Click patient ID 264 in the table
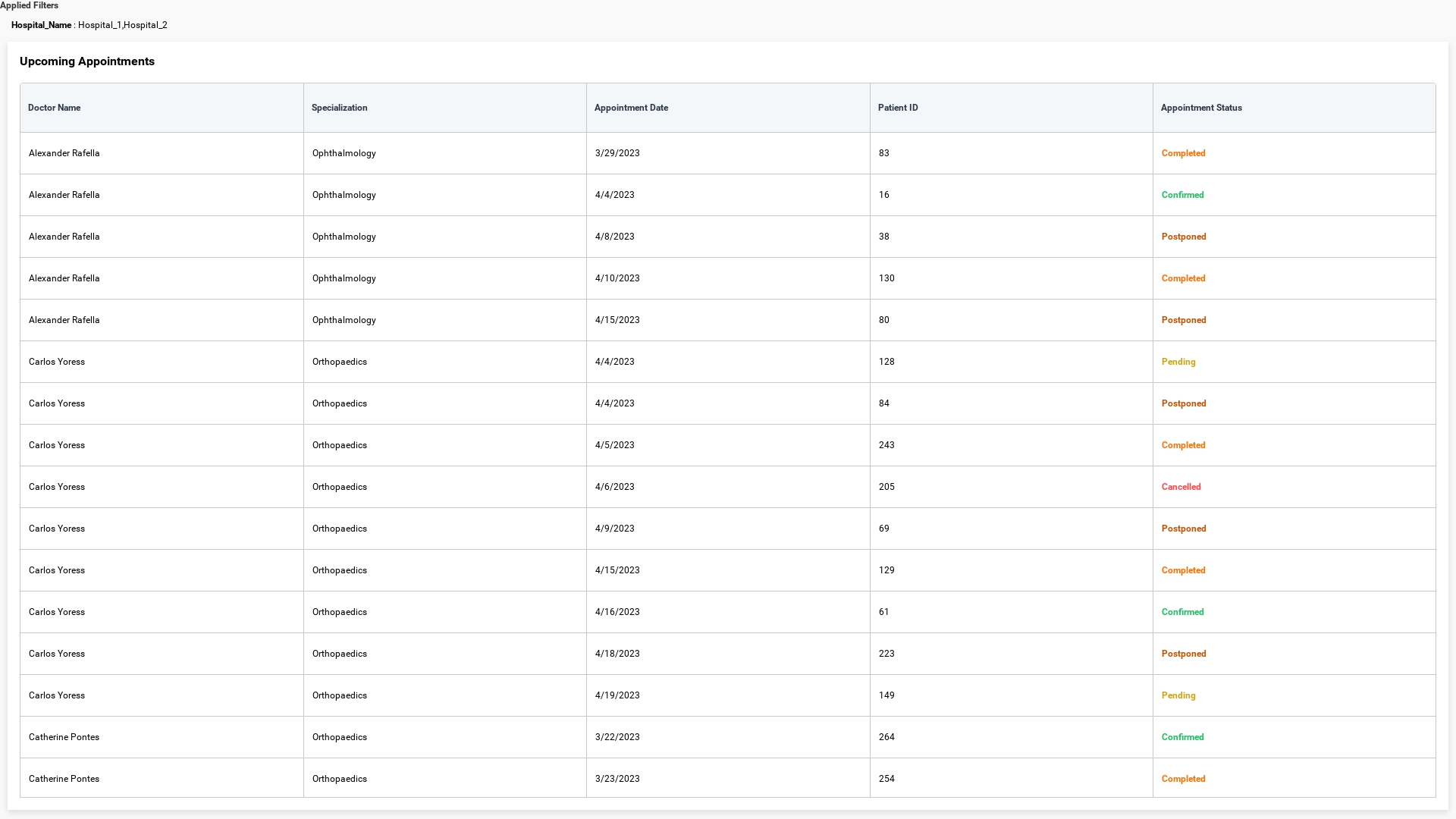The width and height of the screenshot is (1456, 819). coord(886,736)
